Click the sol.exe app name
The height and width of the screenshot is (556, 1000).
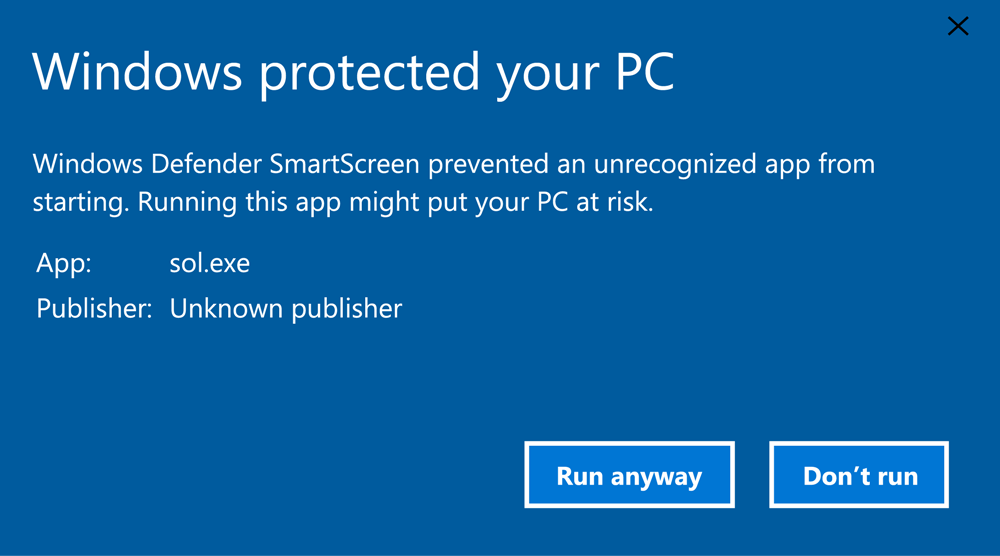[x=210, y=263]
